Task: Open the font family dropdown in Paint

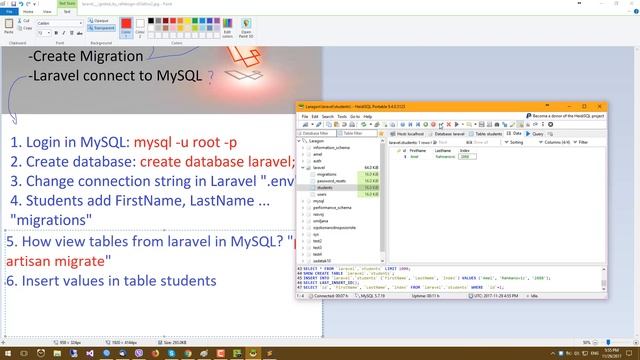Action: (x=80, y=23)
